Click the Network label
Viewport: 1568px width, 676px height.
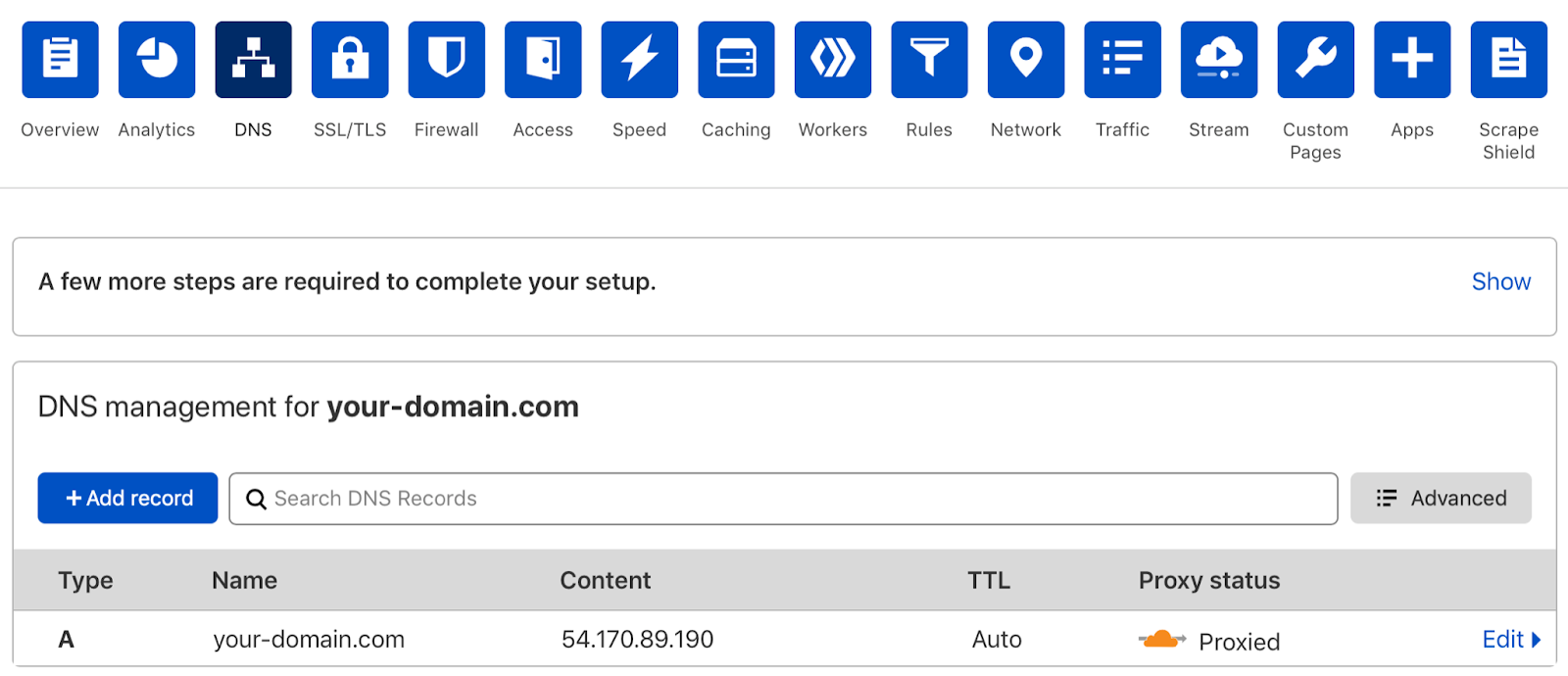click(1026, 129)
